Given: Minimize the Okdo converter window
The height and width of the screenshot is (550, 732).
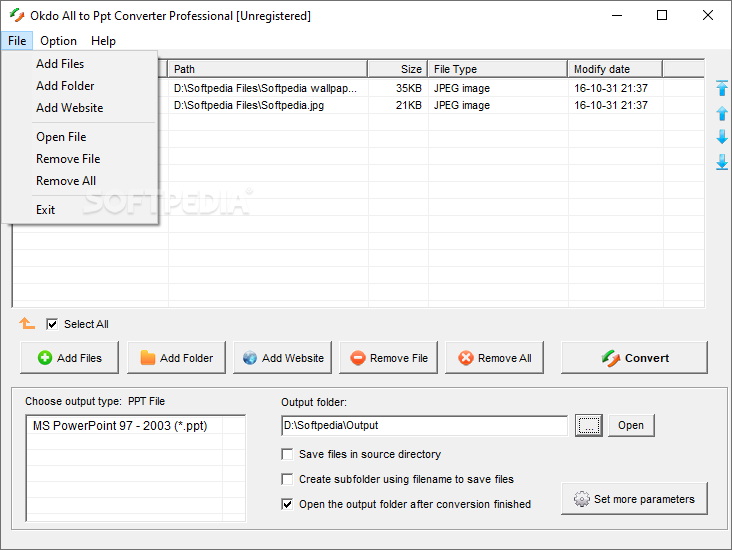Looking at the screenshot, I should (x=617, y=15).
